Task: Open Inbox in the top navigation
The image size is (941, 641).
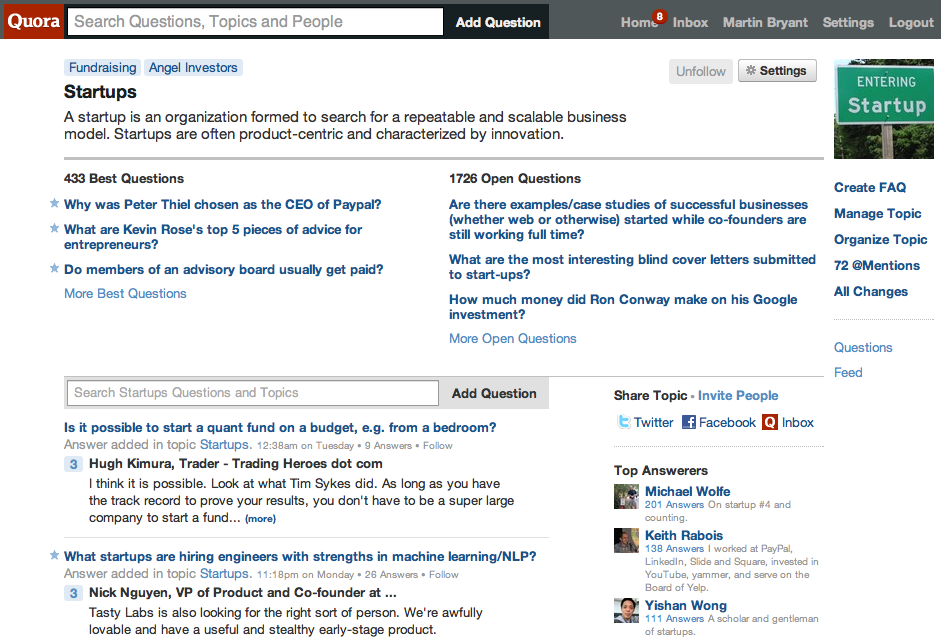Action: point(690,23)
